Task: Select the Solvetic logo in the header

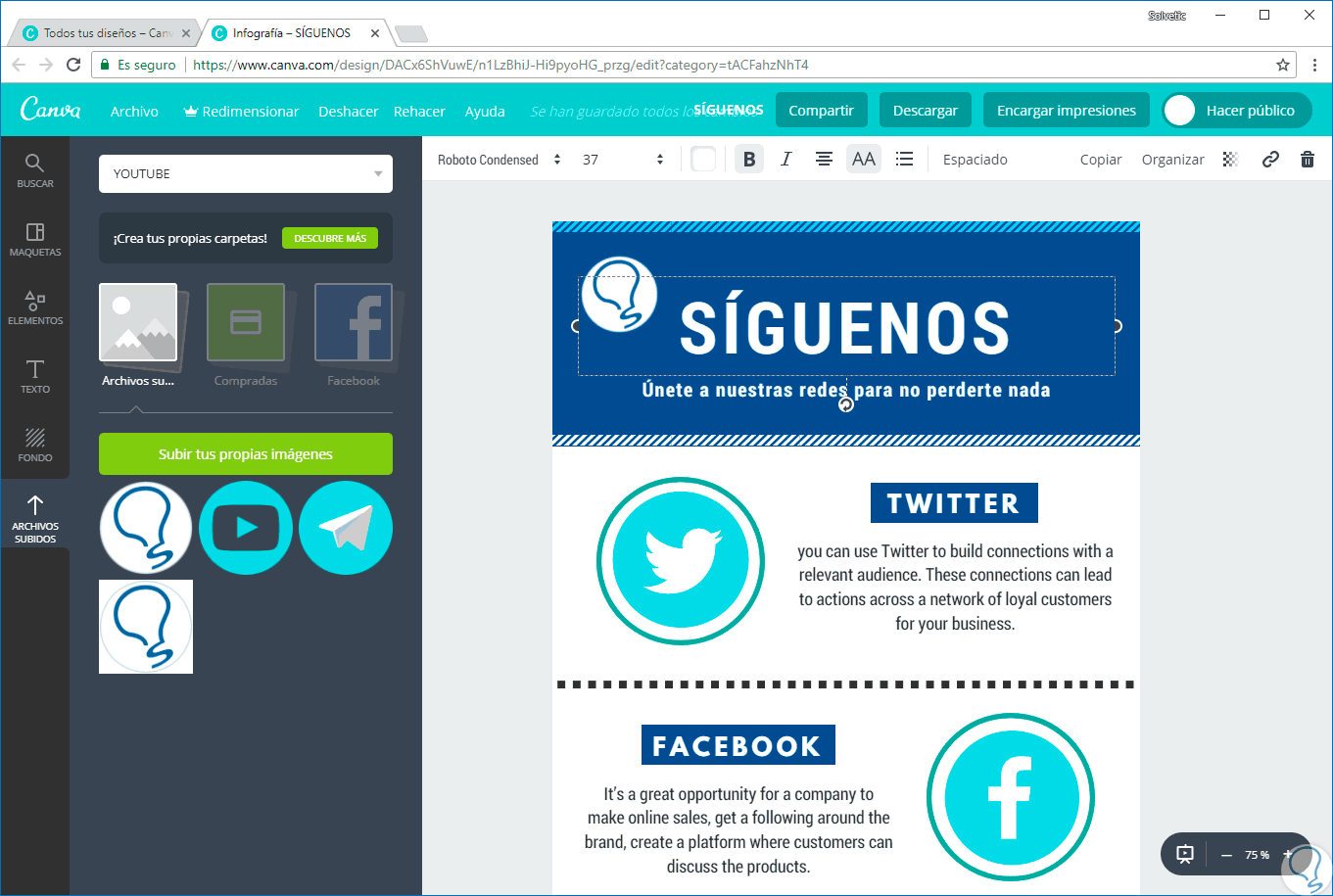Action: 619,294
